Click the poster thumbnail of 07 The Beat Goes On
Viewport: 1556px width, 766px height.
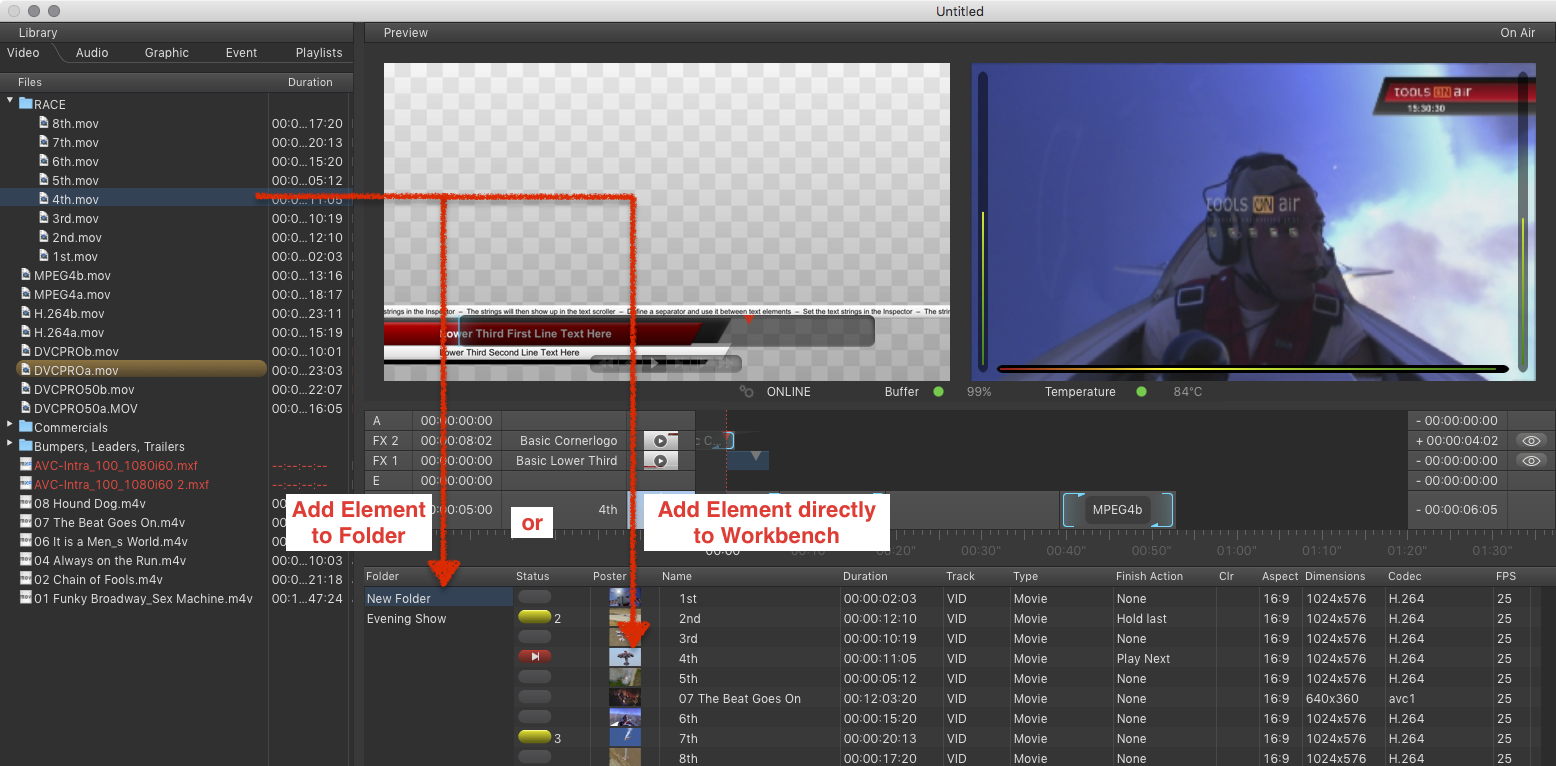coord(625,698)
